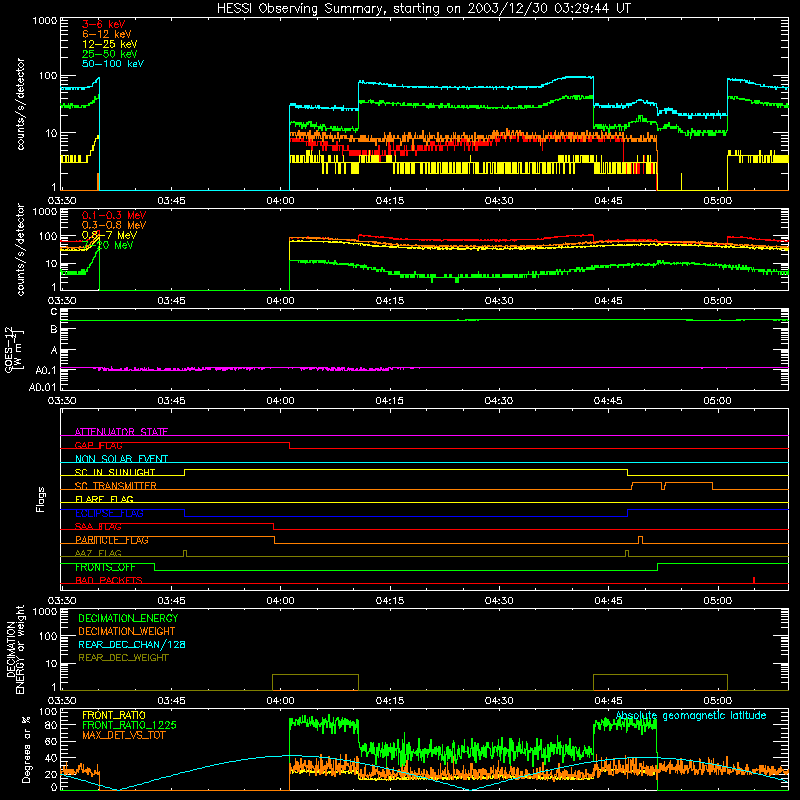Select the 6-12 keV legend label

coord(107,34)
